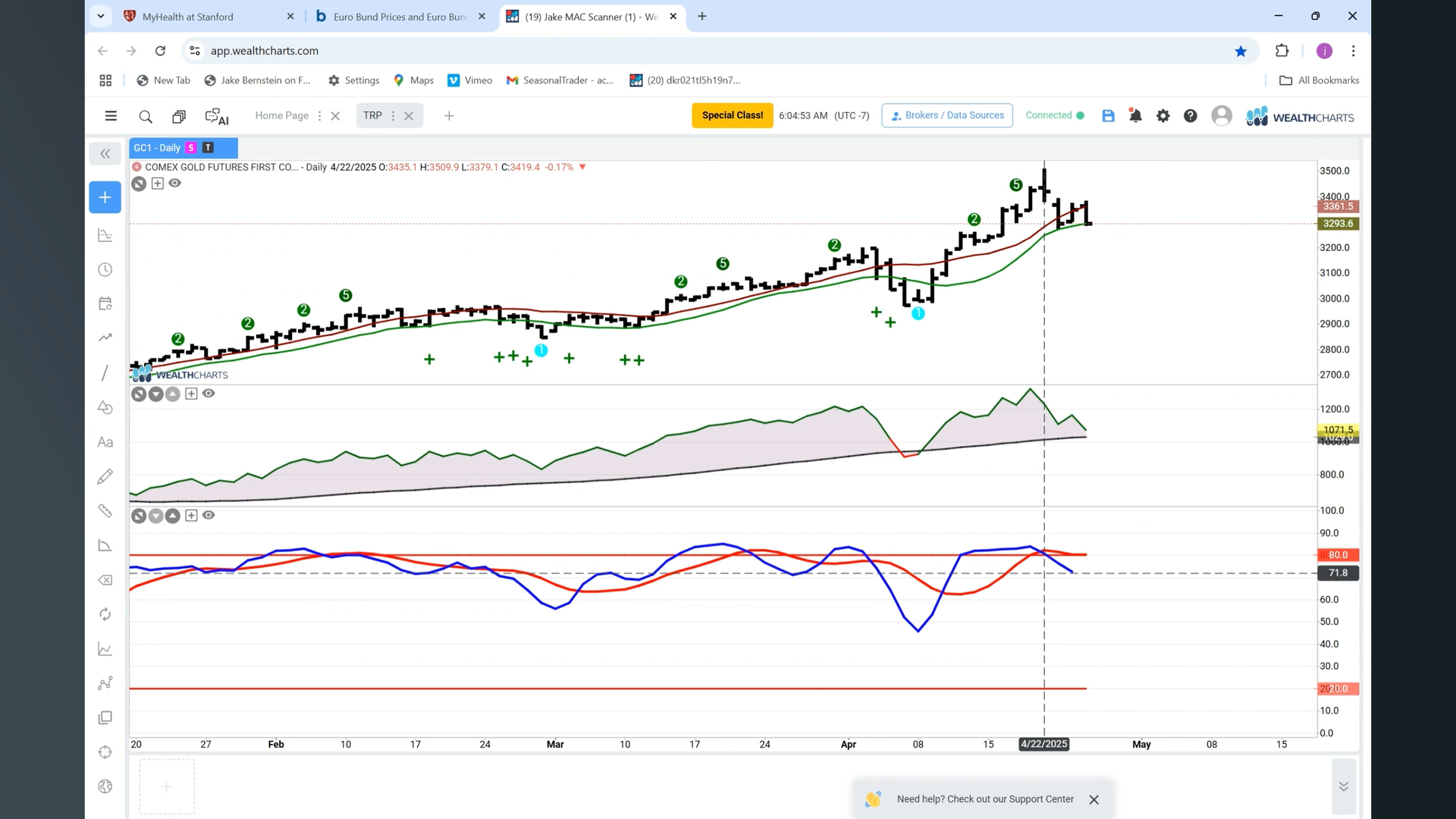Viewport: 1456px width, 819px height.
Task: Select the shapes drawing tool
Action: [x=105, y=407]
